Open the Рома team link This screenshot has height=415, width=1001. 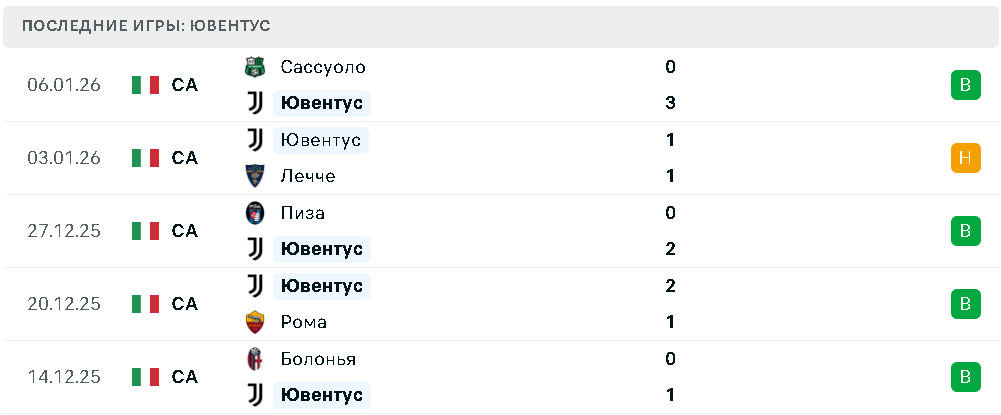(304, 322)
